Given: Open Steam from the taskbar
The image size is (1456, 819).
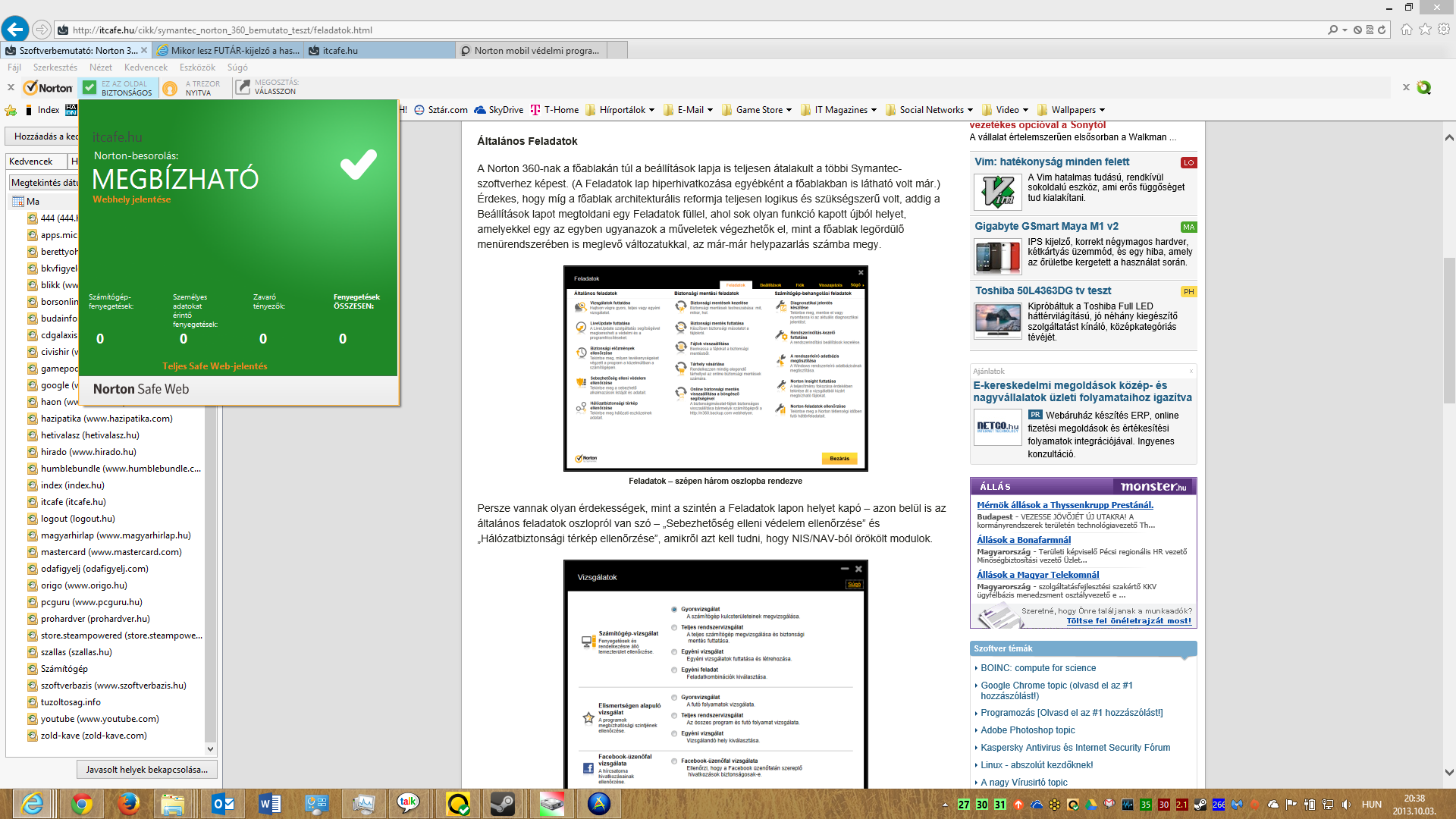Looking at the screenshot, I should 503,804.
